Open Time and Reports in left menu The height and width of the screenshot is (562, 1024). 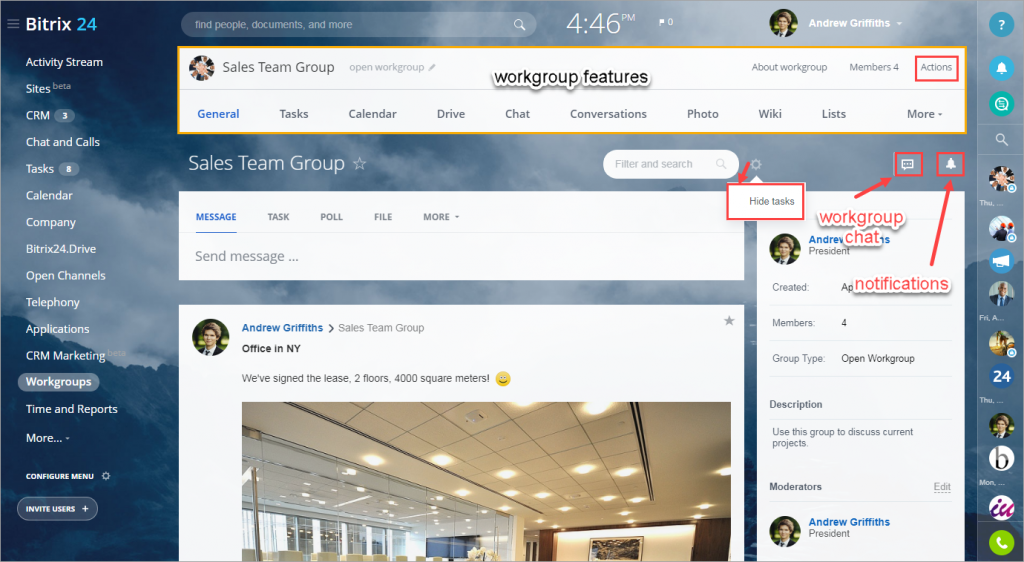[71, 409]
